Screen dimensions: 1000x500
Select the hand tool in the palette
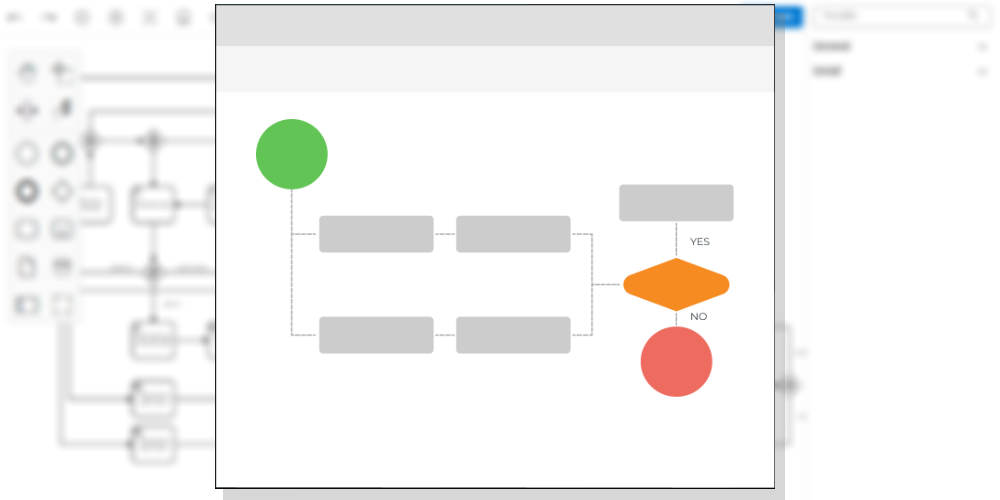28,72
